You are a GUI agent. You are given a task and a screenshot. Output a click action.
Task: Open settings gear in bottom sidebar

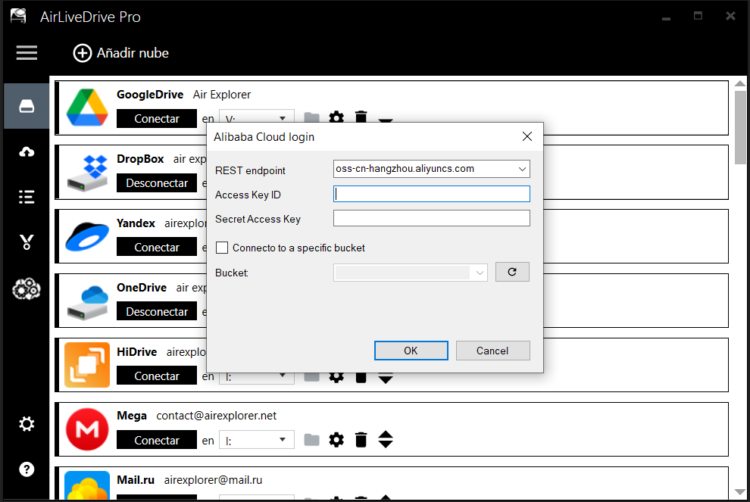(26, 424)
